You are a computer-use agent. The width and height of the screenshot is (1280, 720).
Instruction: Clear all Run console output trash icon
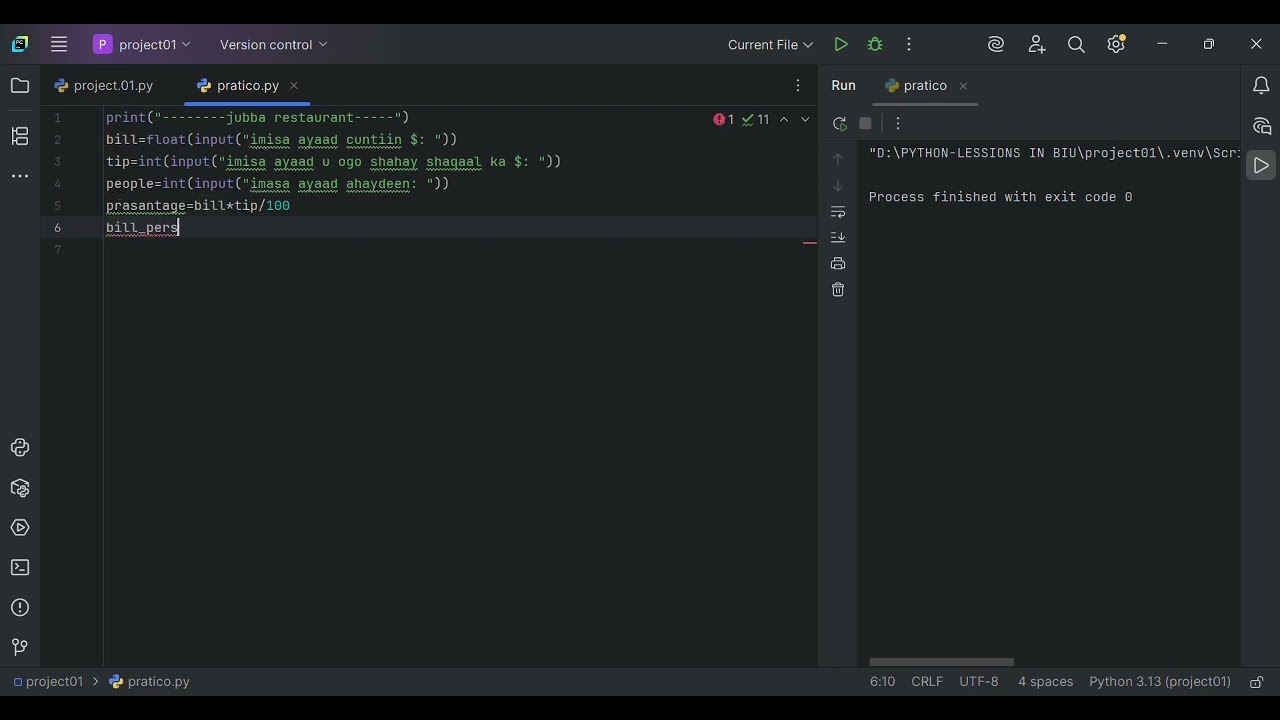click(x=838, y=289)
